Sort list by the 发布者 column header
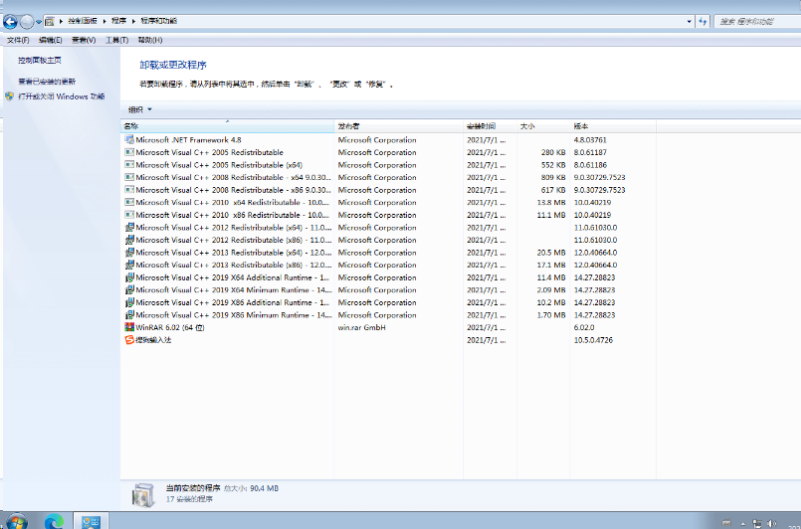 (398, 126)
